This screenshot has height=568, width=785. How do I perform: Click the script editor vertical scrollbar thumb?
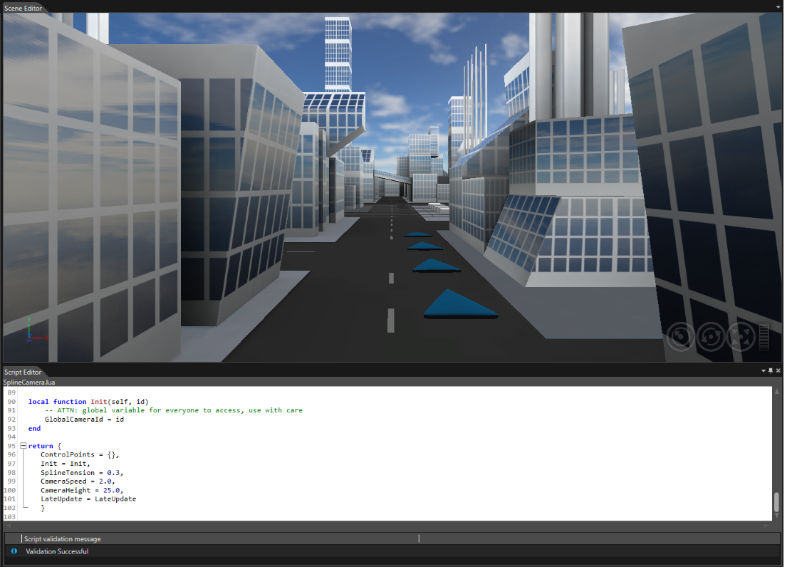click(776, 502)
